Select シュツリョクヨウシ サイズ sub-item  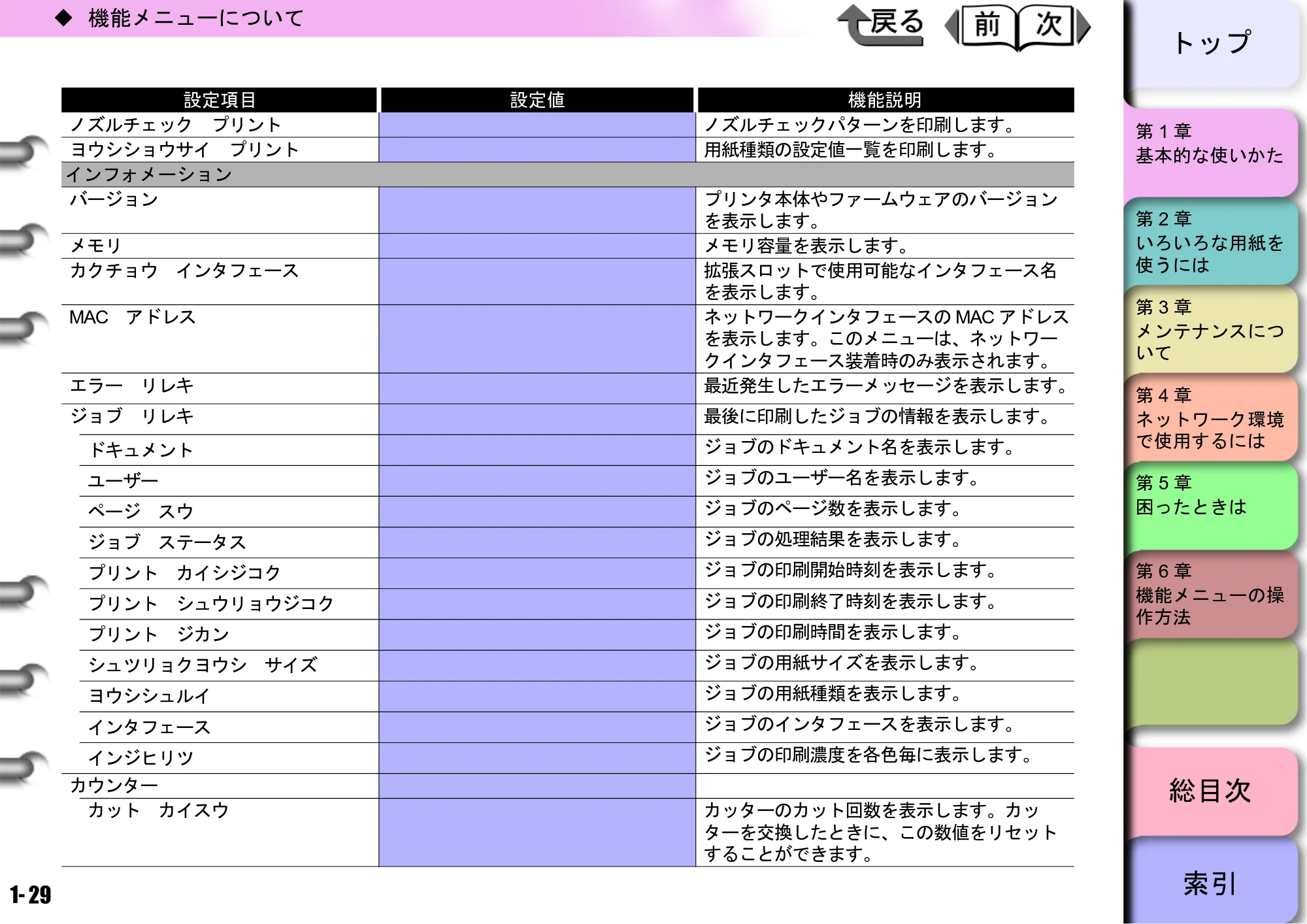[x=203, y=665]
